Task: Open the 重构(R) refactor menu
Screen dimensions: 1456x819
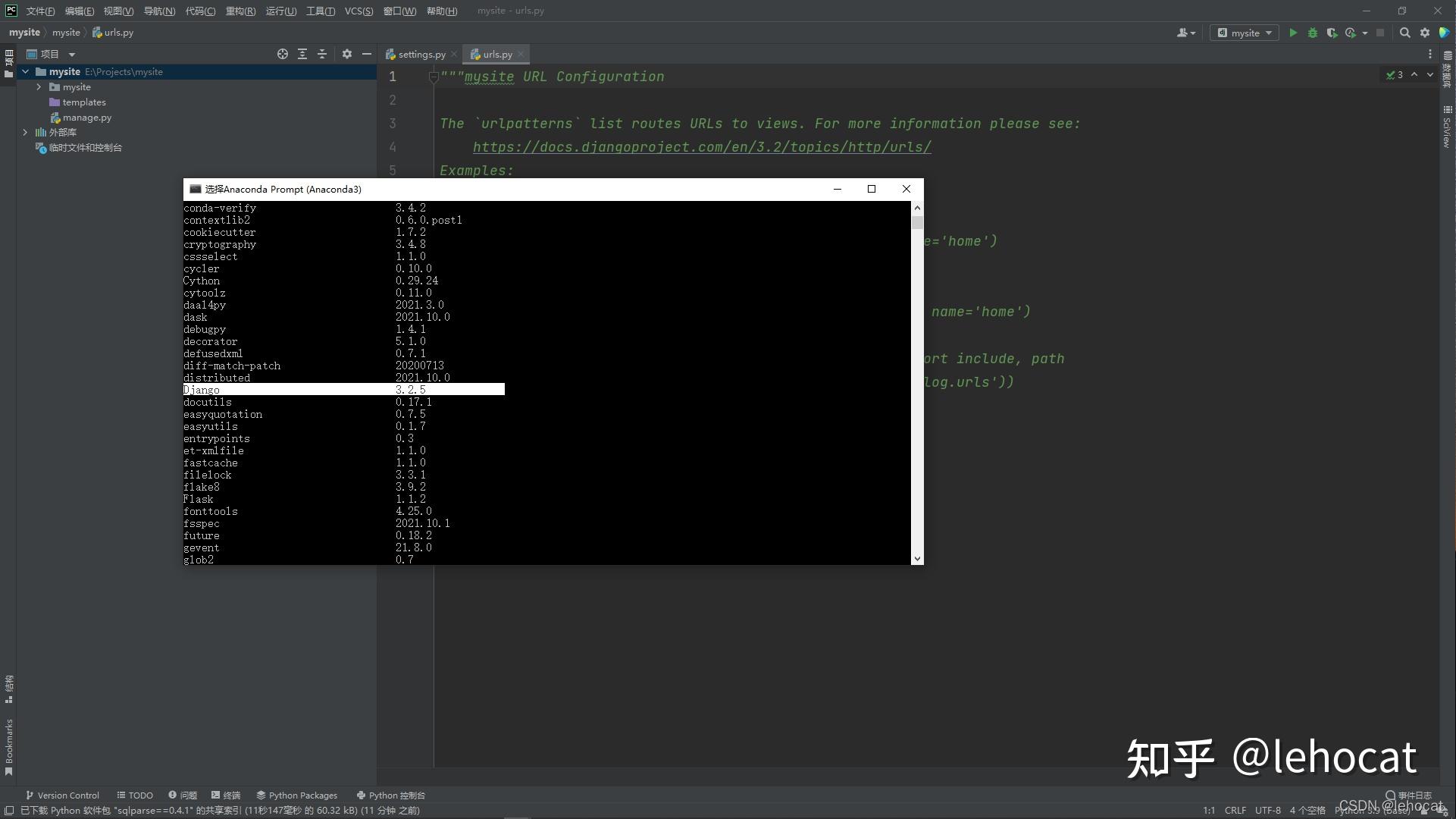Action: (x=240, y=11)
